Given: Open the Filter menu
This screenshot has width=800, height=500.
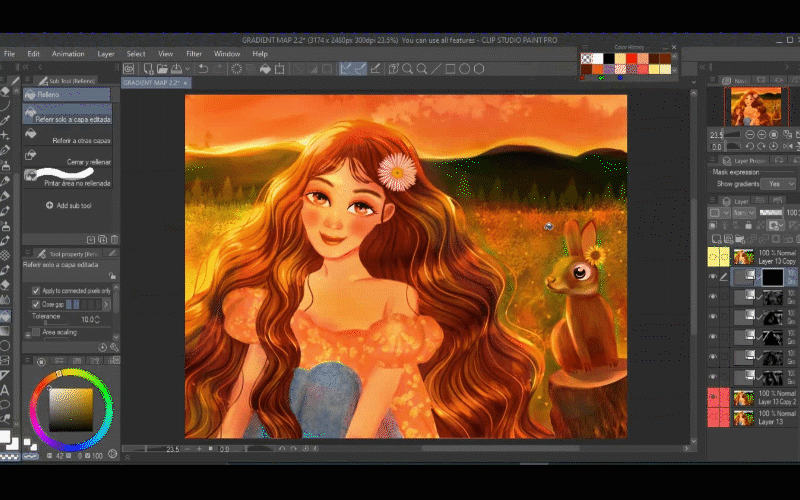Looking at the screenshot, I should 194,53.
